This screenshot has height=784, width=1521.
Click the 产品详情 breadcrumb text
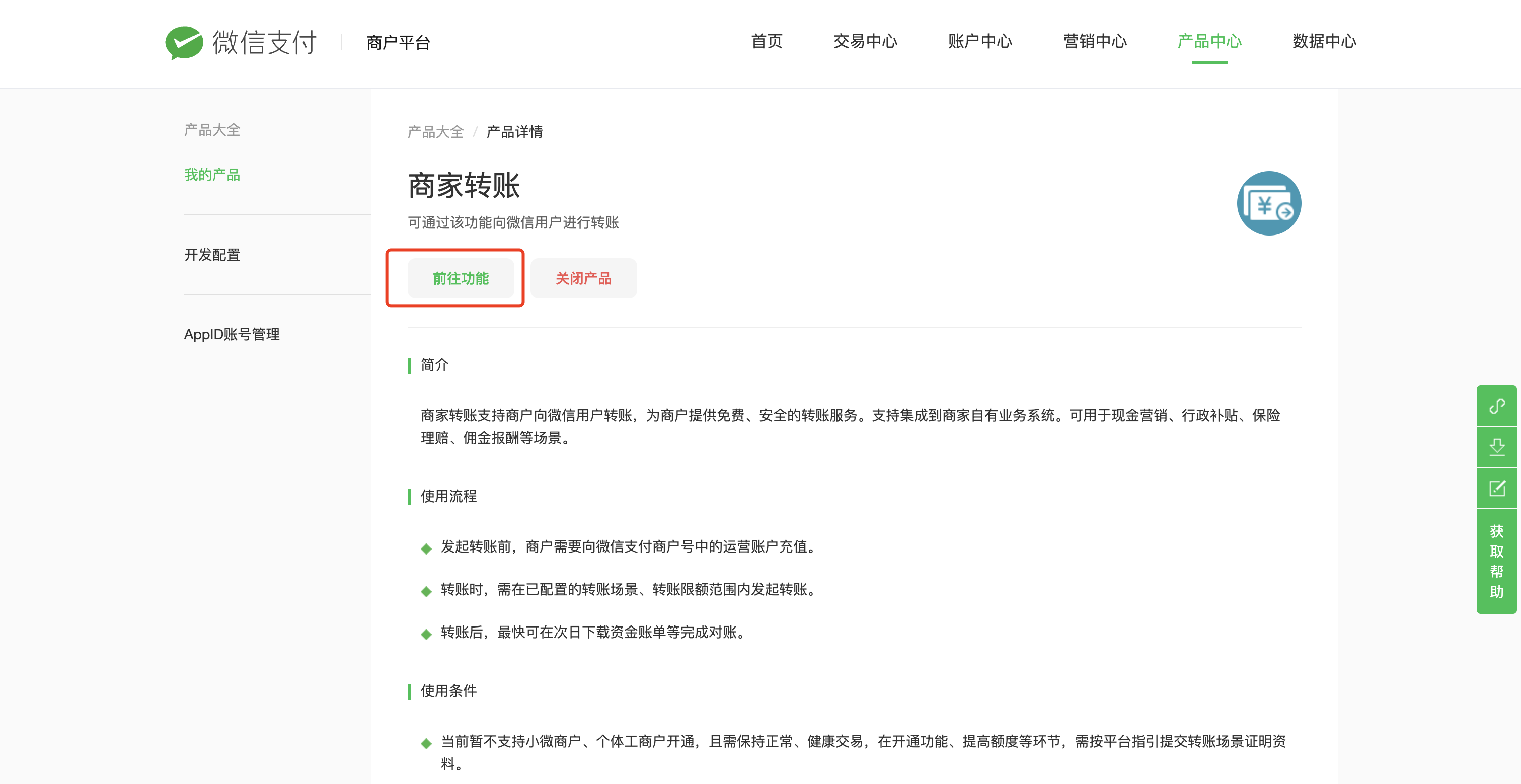[514, 132]
